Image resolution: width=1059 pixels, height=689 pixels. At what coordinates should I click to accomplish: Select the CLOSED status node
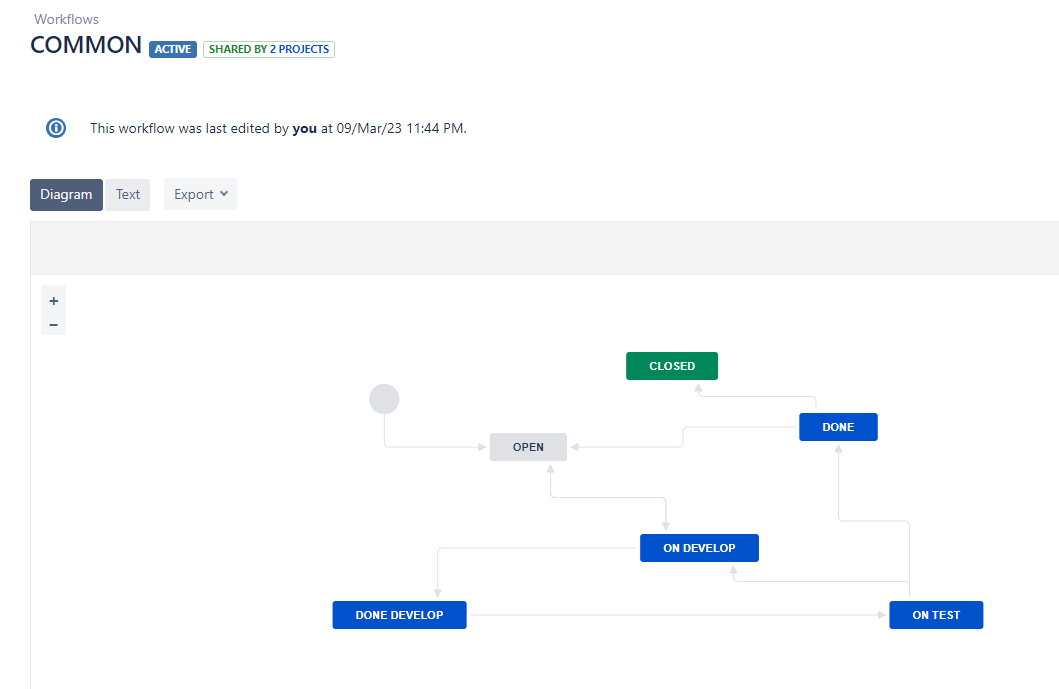point(671,365)
